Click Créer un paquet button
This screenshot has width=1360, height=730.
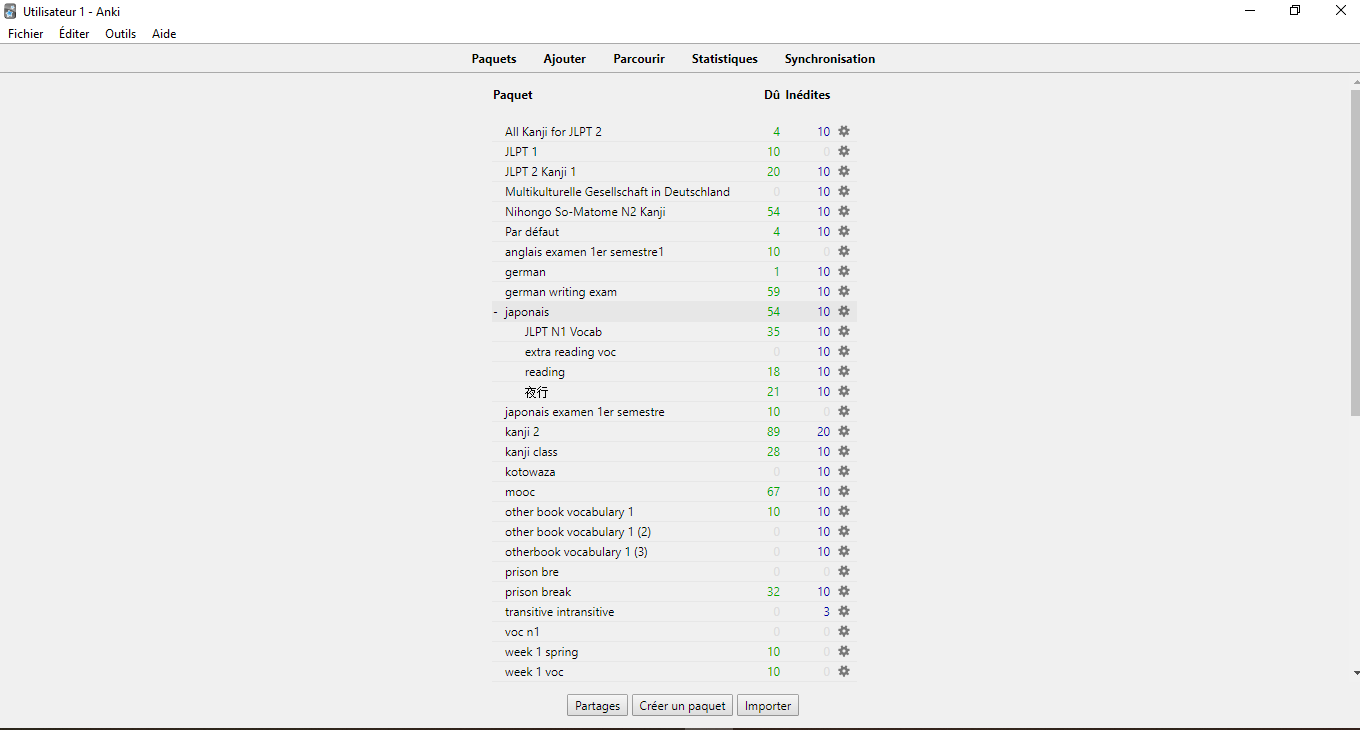click(x=683, y=705)
